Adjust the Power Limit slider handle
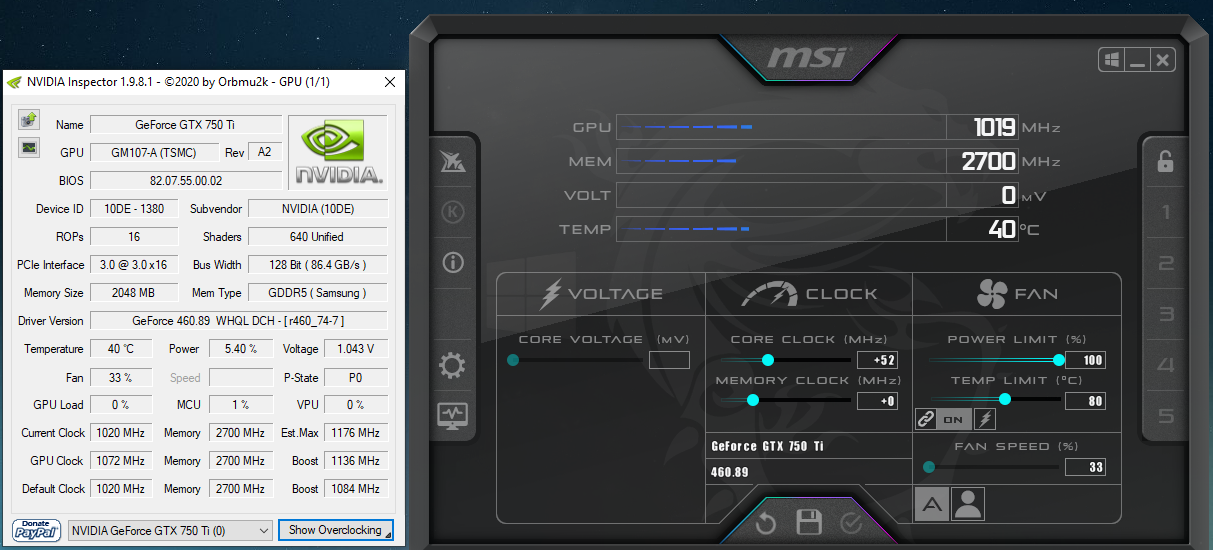The height and width of the screenshot is (550, 1213). coord(1059,360)
